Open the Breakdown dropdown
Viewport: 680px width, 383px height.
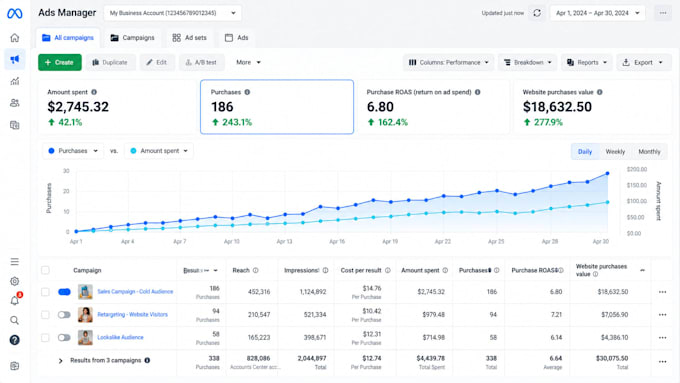pyautogui.click(x=527, y=62)
